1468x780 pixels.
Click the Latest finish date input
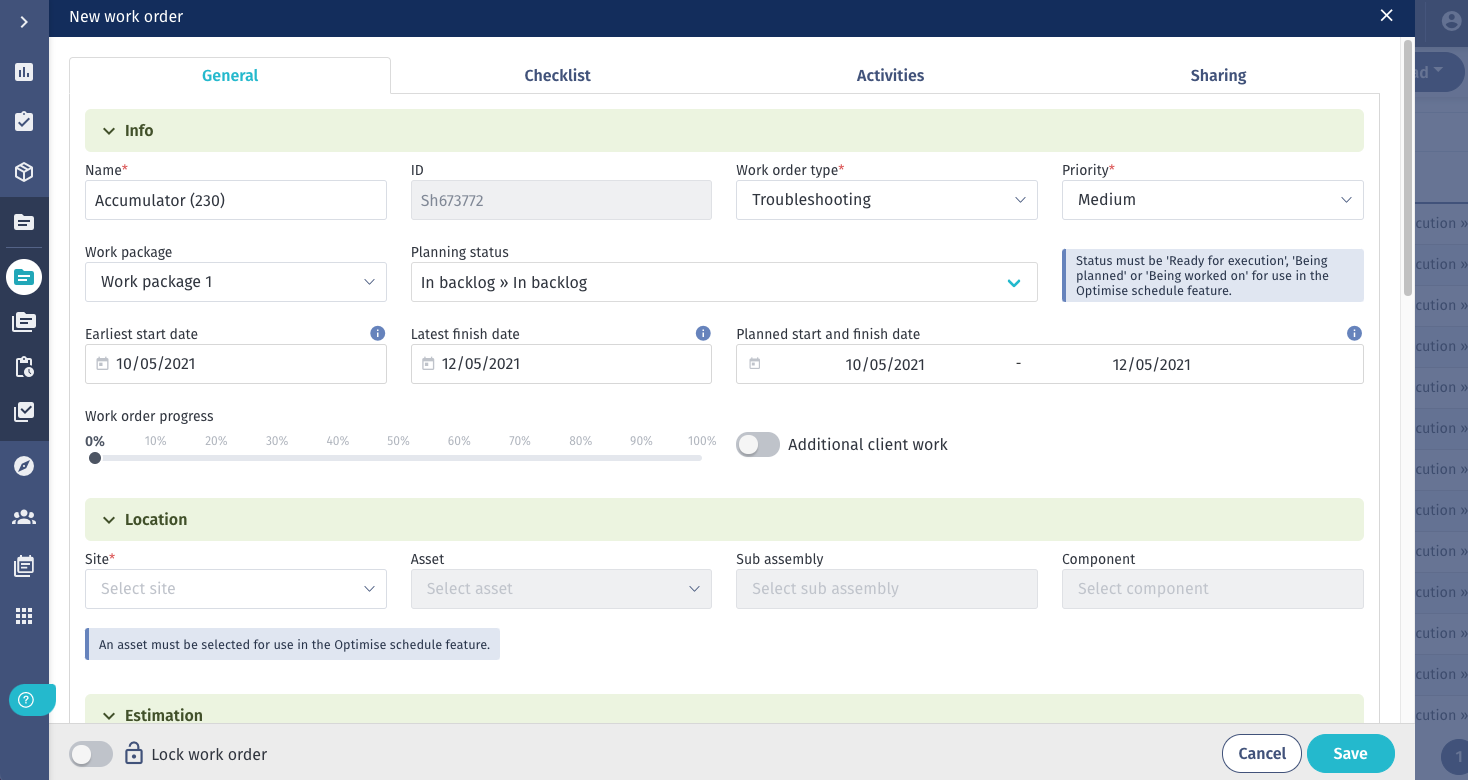(x=561, y=364)
